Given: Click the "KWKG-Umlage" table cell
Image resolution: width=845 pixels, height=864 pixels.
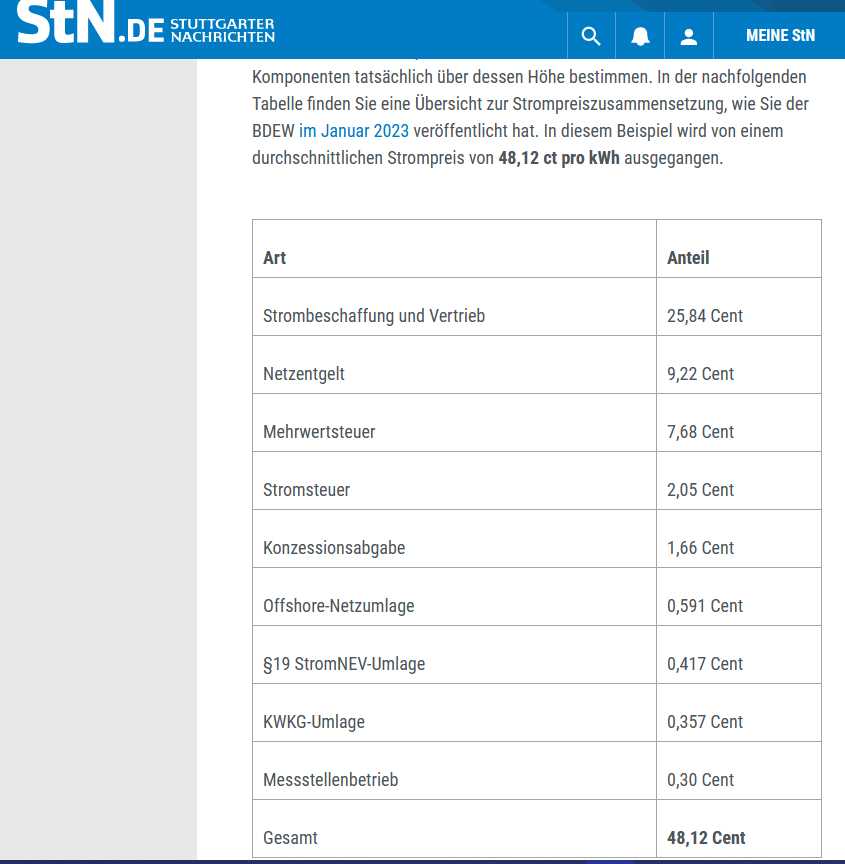Looking at the screenshot, I should 314,722.
